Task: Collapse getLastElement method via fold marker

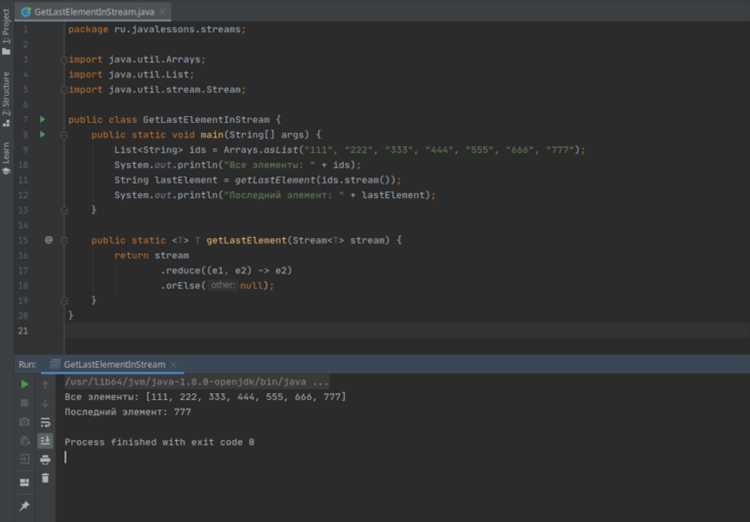Action: [x=64, y=240]
